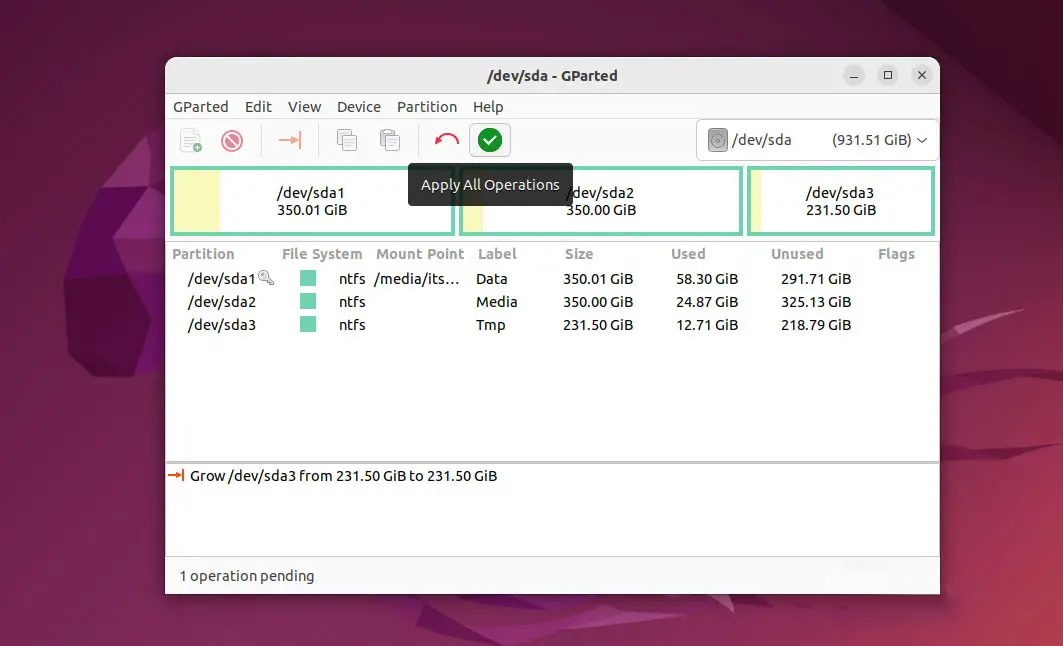Click the Copy partition toolbar icon
This screenshot has height=646, width=1063.
347,141
